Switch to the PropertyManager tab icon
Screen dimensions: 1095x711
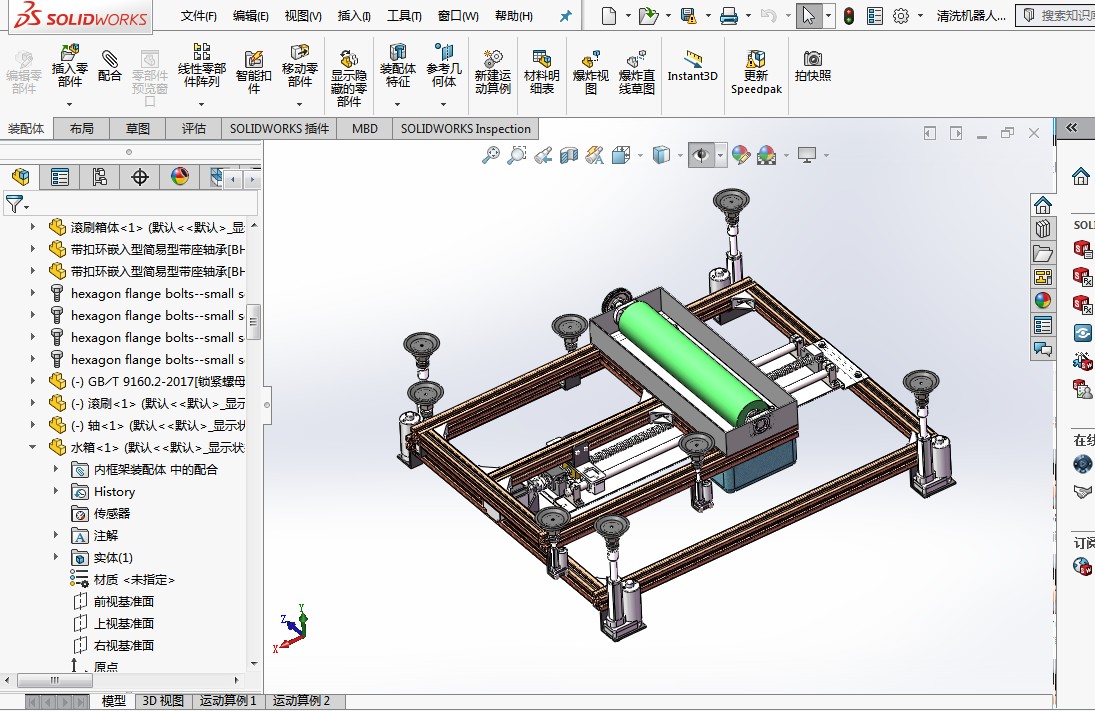click(60, 177)
